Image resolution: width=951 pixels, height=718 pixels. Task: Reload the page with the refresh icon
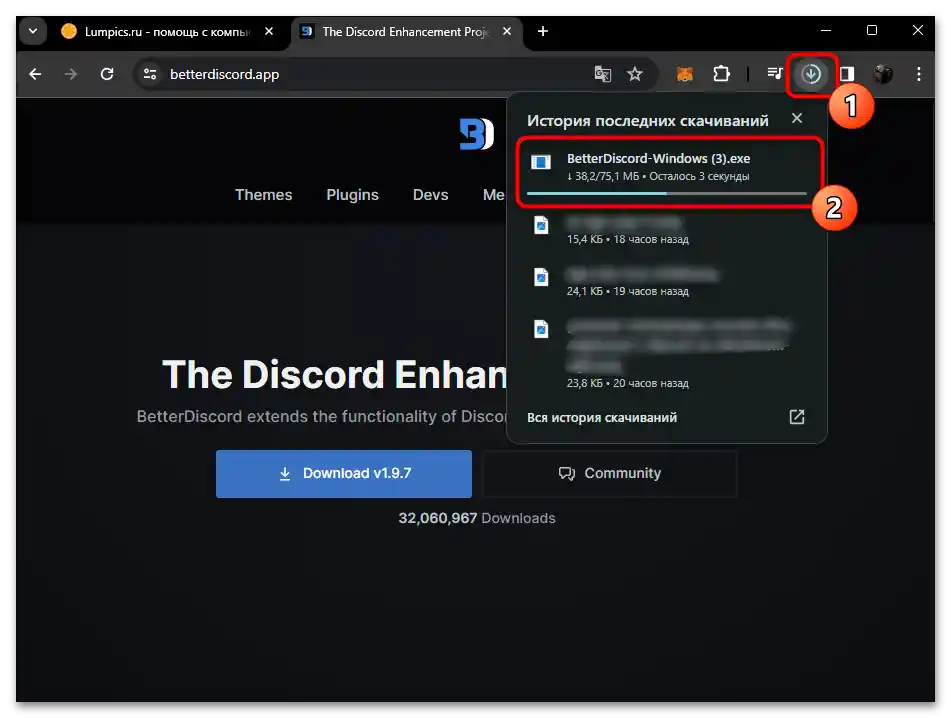coord(108,73)
